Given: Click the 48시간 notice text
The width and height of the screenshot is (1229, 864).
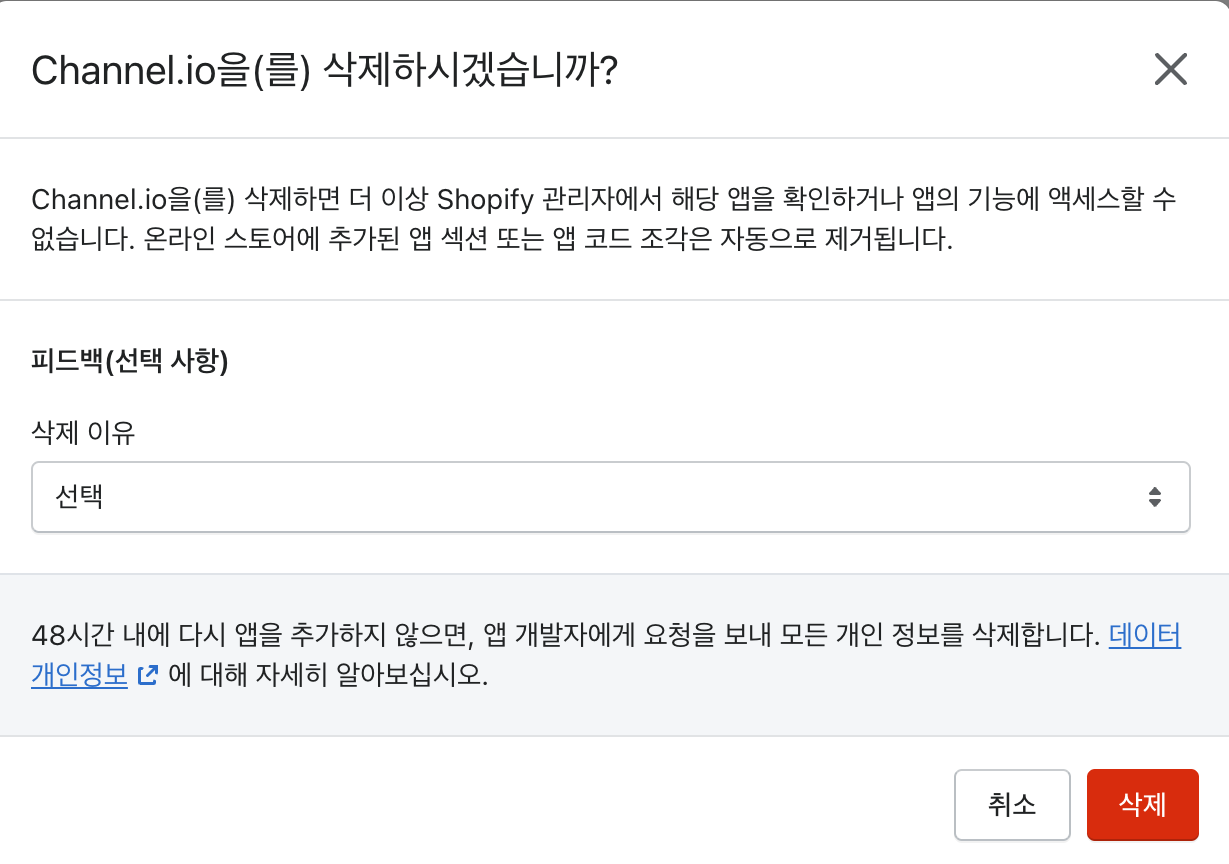Looking at the screenshot, I should coord(560,636).
